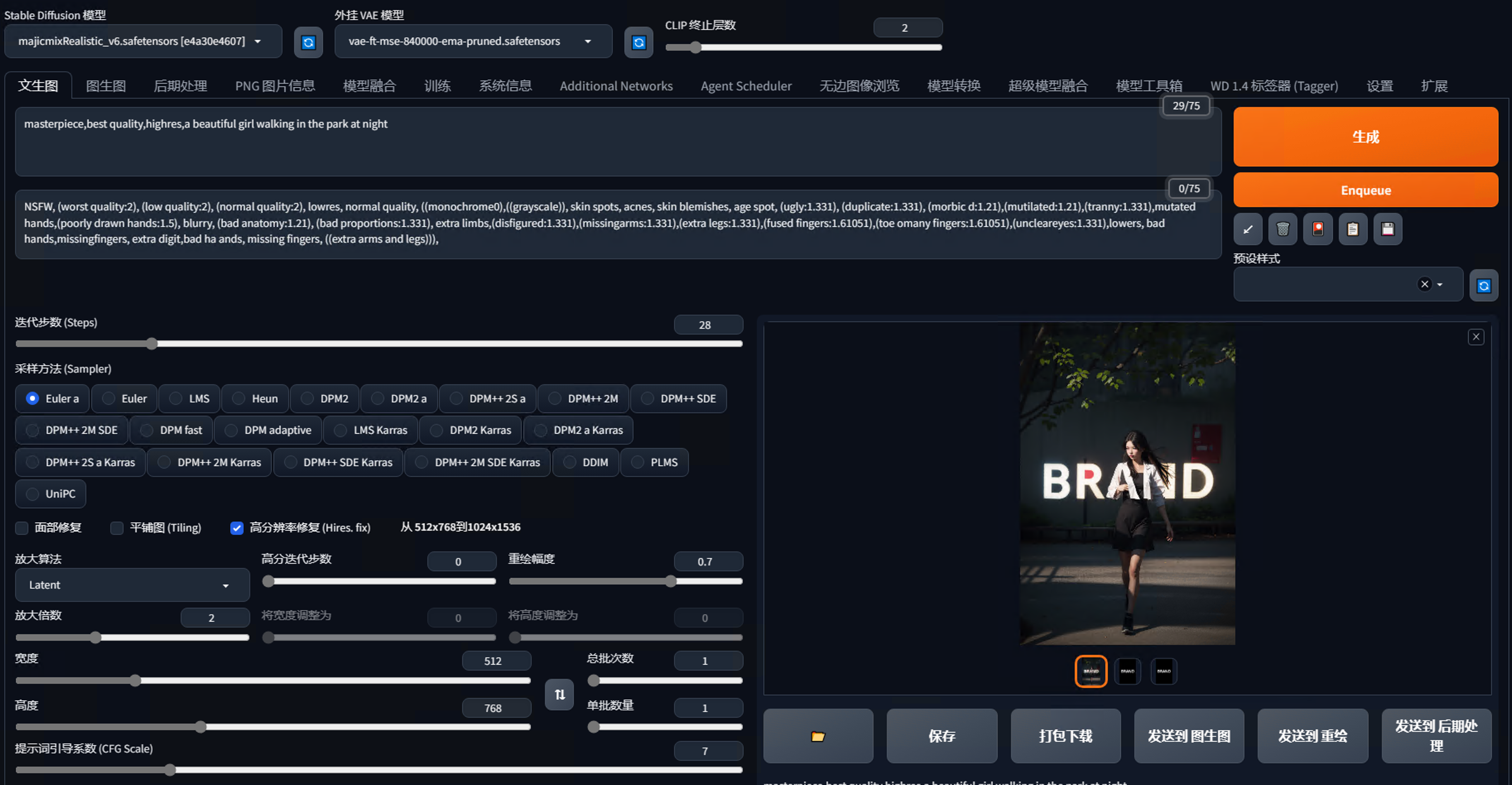Choose the DDIM sampler
The width and height of the screenshot is (1512, 785).
[x=586, y=462]
